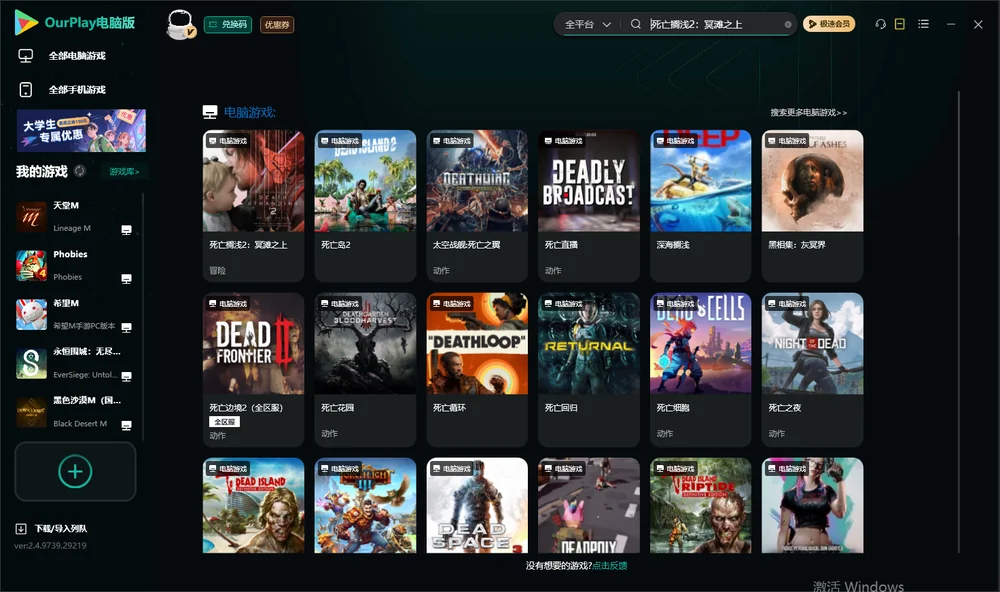This screenshot has height=592, width=1000.
Task: Click the search magnifier icon
Action: point(636,24)
